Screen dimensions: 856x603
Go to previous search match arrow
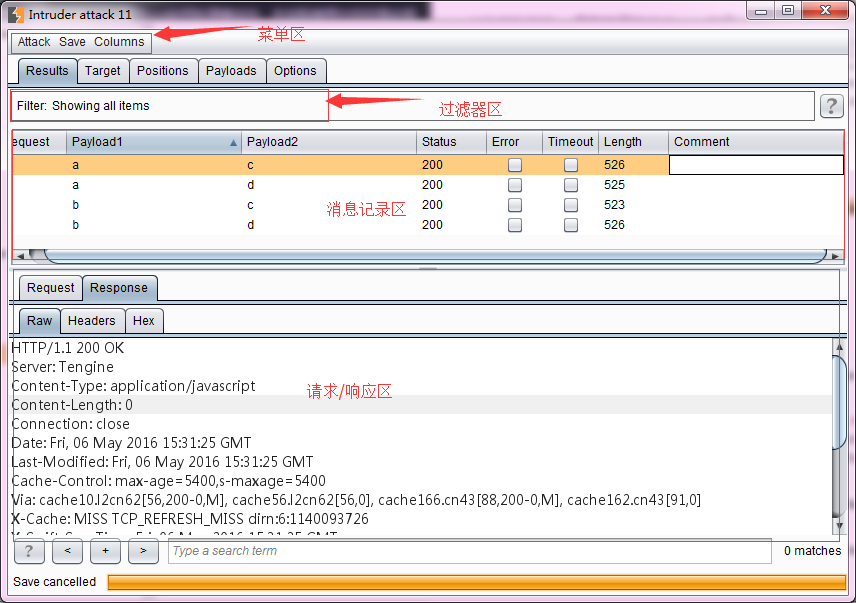pos(67,551)
